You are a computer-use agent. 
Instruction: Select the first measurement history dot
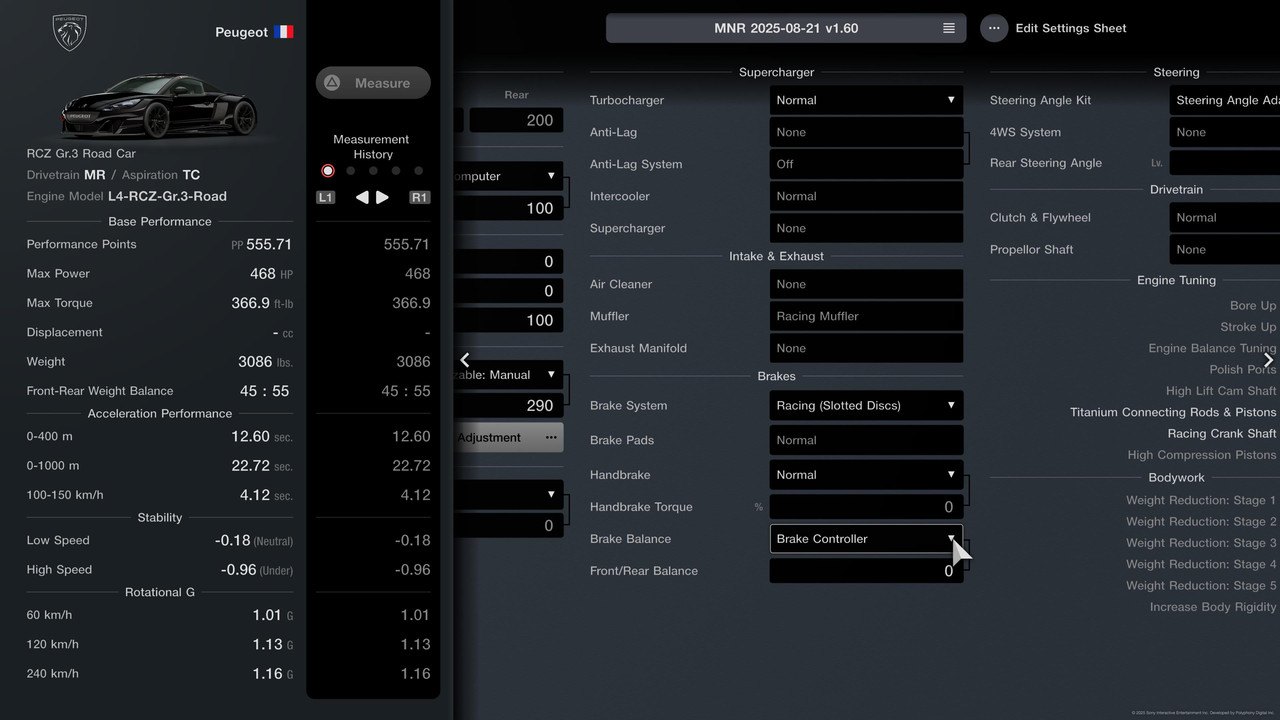pos(328,171)
